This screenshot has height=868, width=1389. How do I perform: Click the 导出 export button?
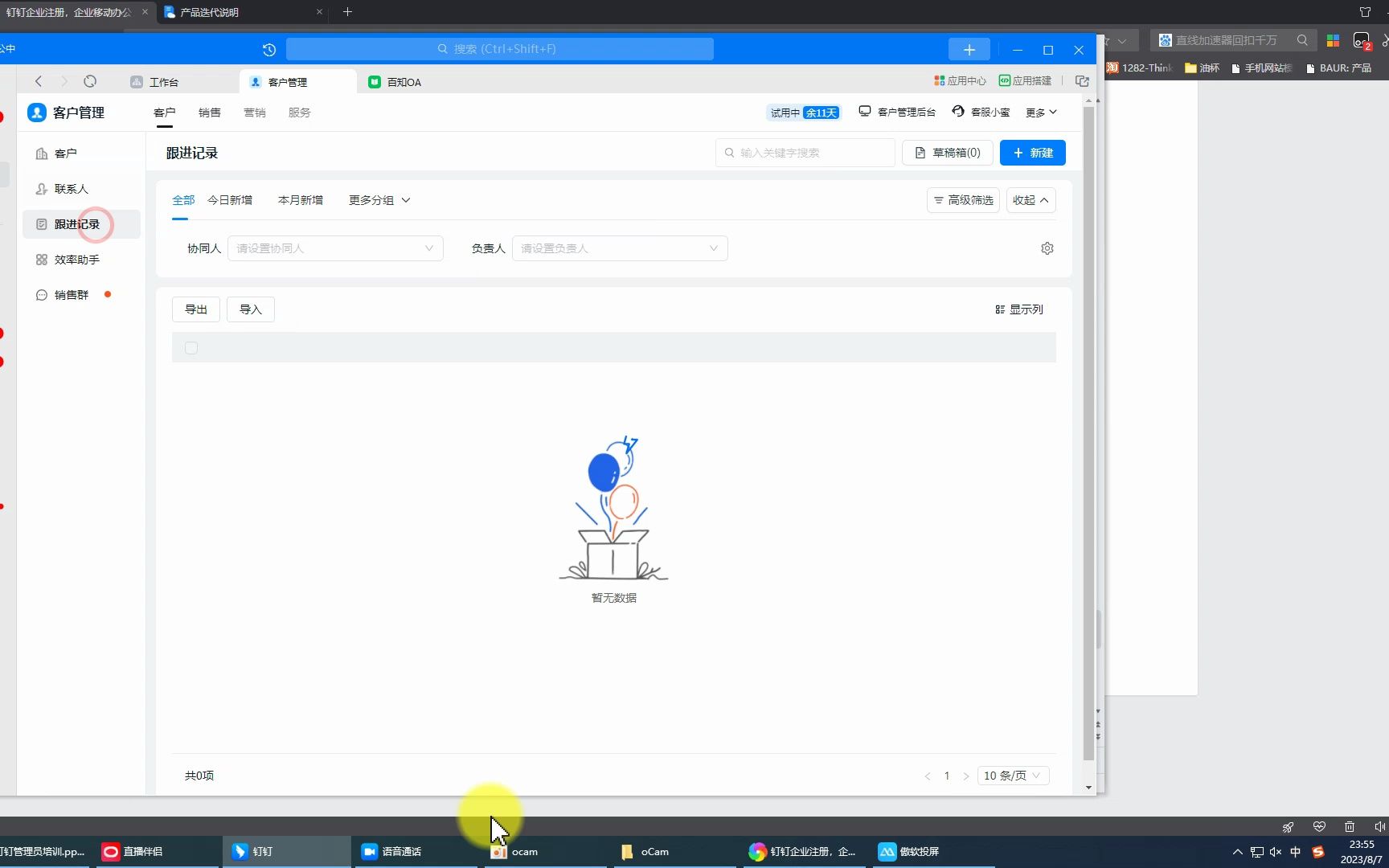[195, 309]
